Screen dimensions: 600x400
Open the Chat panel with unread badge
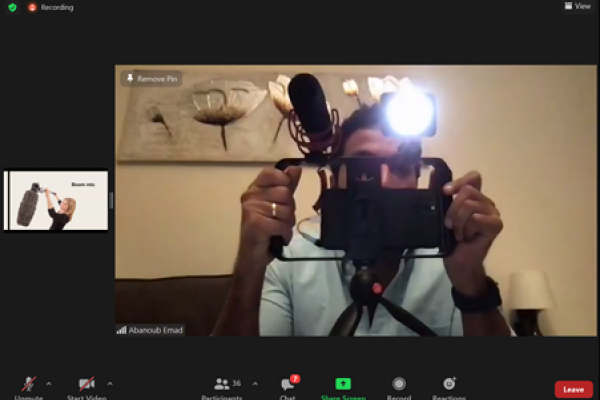tap(287, 386)
